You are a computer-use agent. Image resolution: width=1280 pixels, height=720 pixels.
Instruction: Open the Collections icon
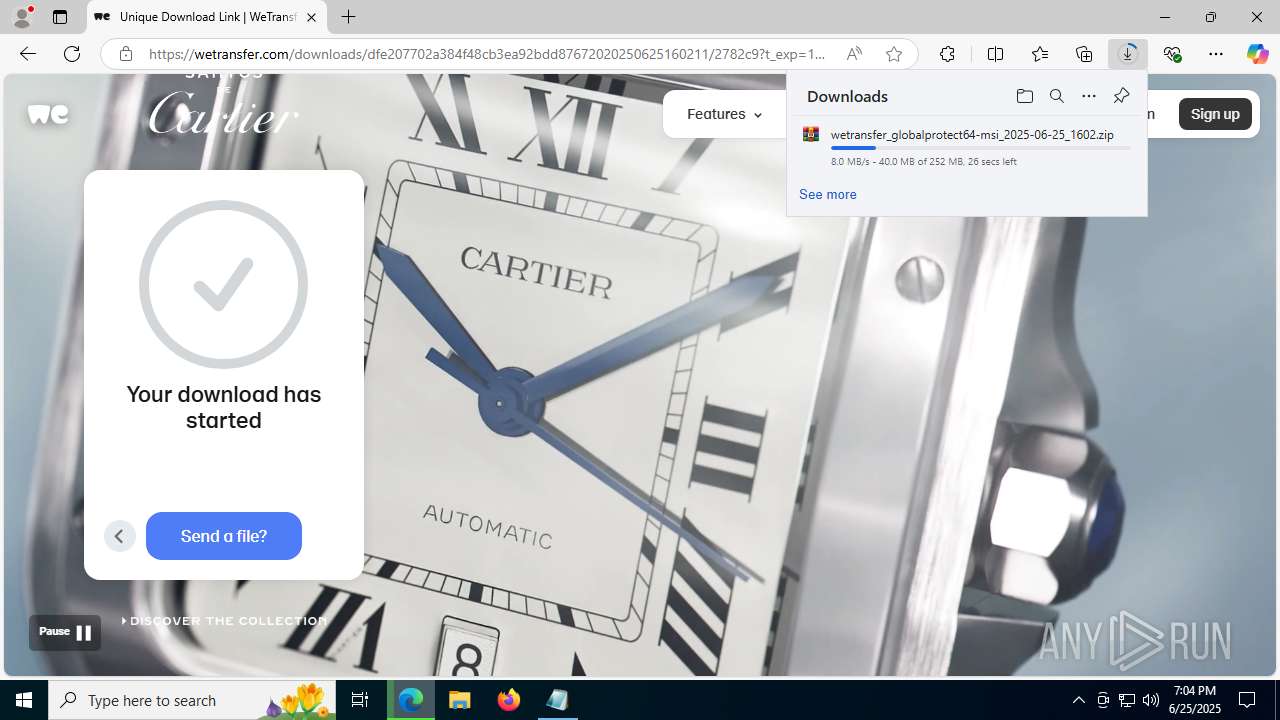point(1084,54)
